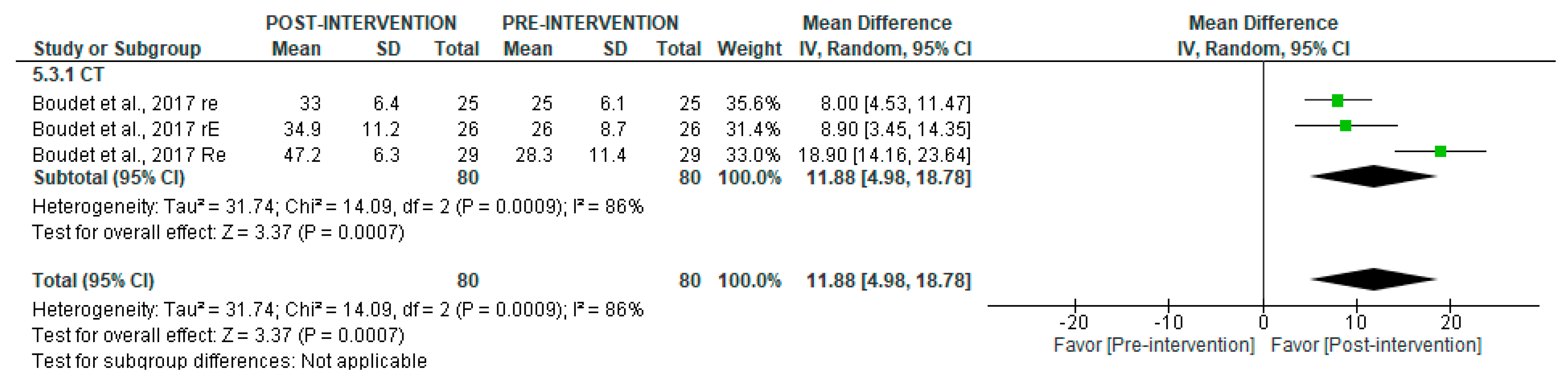Click the '5.3.1 CT' subgroup heading
The image size is (1568, 379).
(68, 75)
